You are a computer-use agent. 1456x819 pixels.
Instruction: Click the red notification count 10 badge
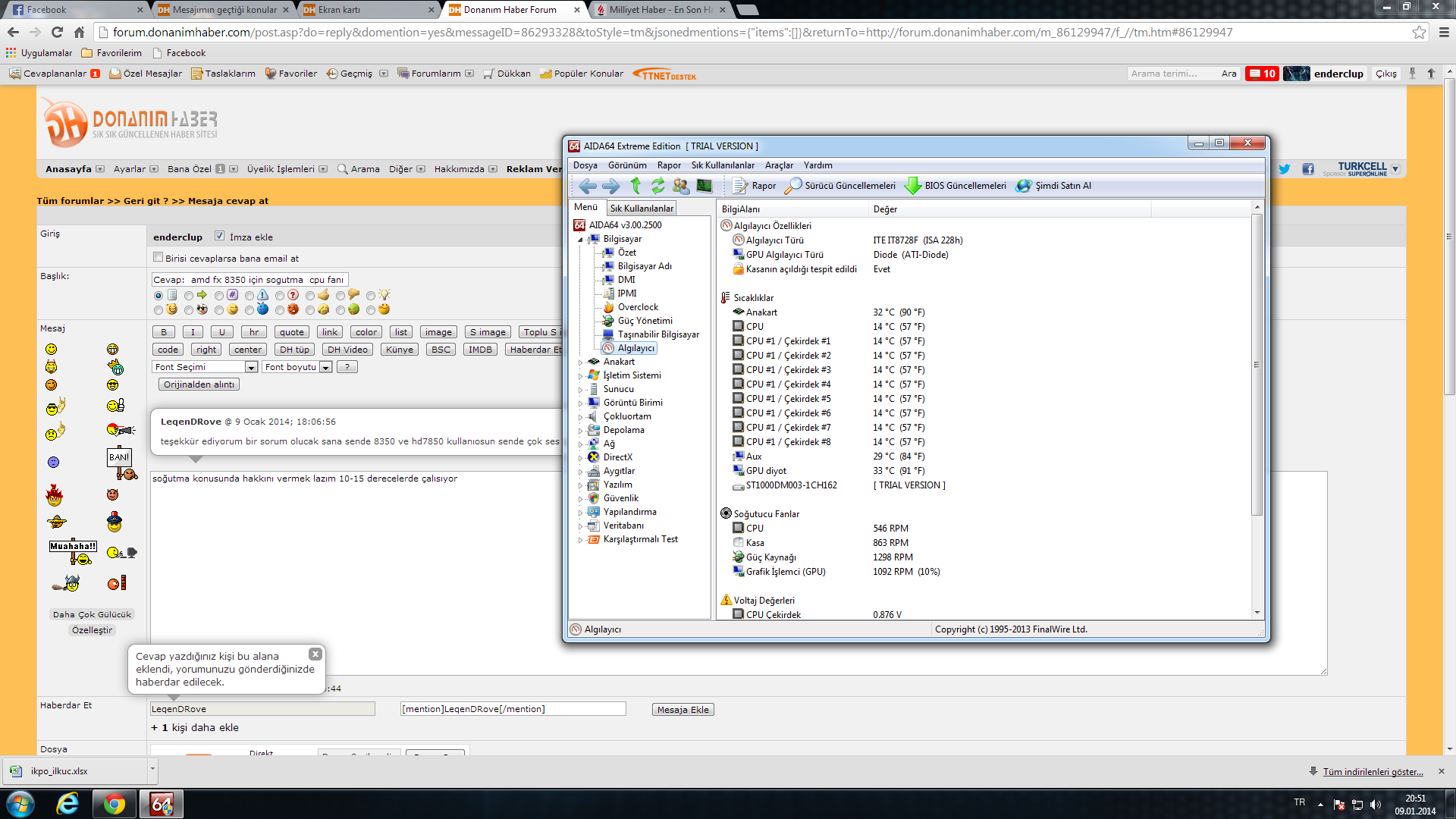[1262, 74]
